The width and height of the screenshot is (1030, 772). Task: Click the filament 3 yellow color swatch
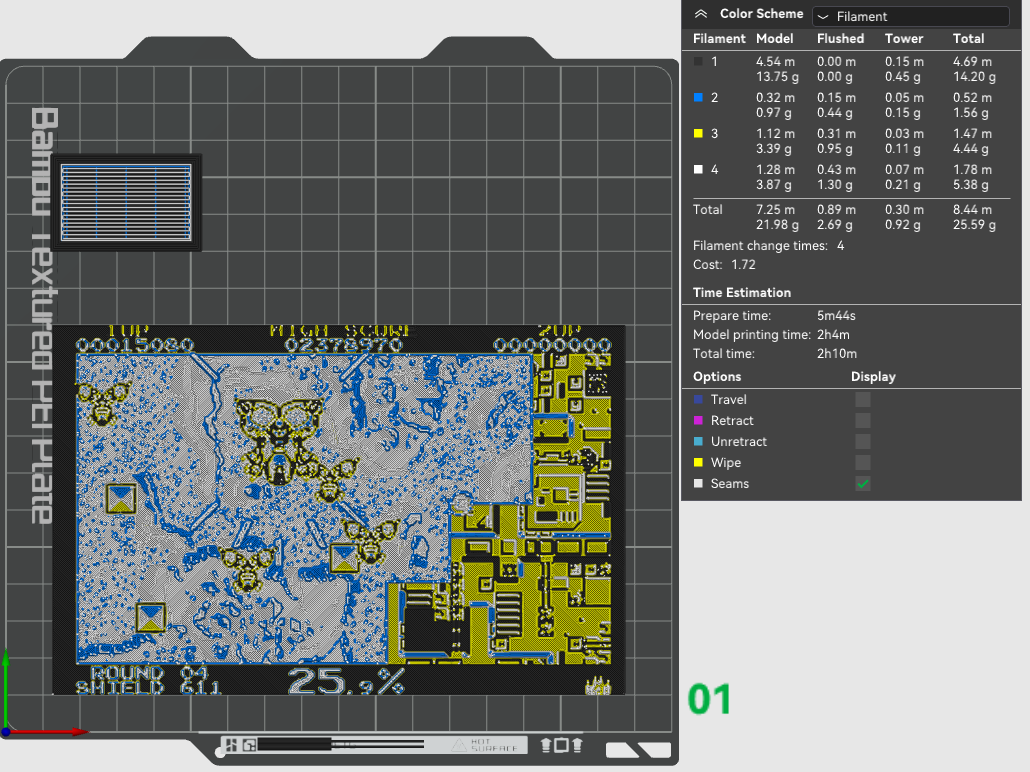pos(698,133)
